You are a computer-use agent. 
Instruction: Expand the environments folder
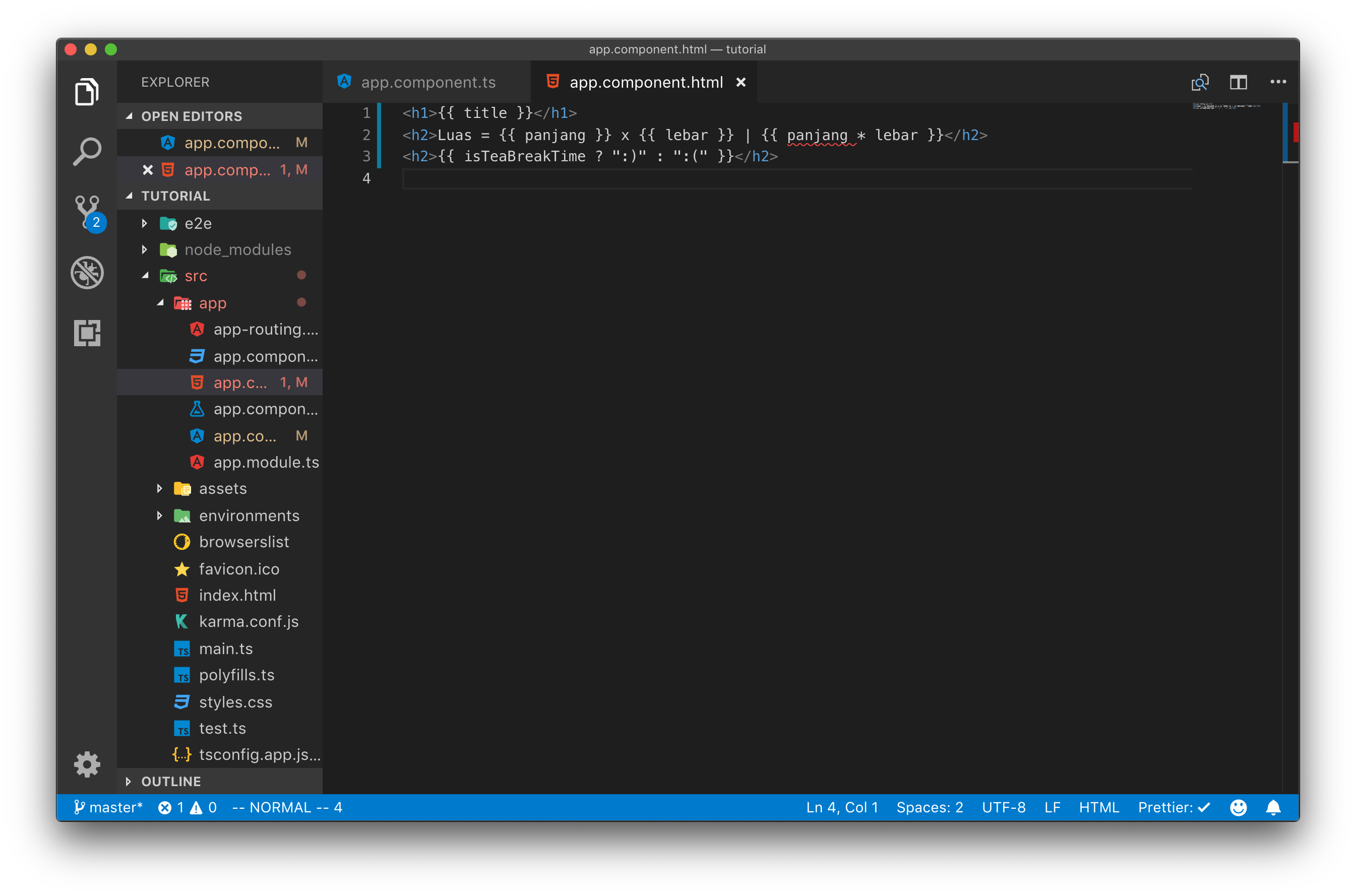click(220, 516)
